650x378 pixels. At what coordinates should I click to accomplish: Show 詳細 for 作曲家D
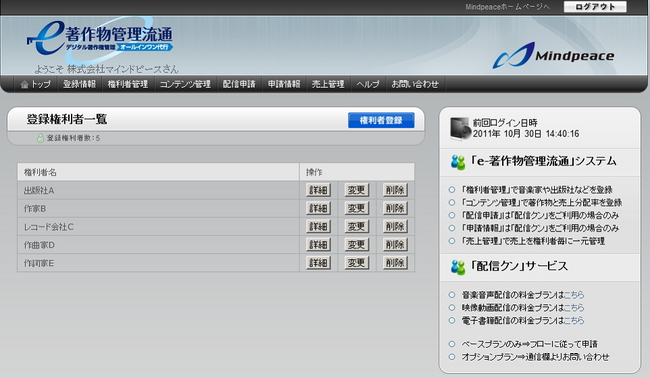(318, 245)
